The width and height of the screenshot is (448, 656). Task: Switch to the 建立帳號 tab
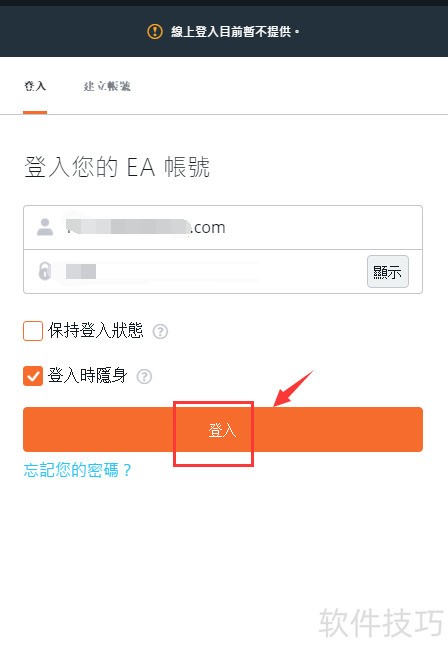point(107,86)
